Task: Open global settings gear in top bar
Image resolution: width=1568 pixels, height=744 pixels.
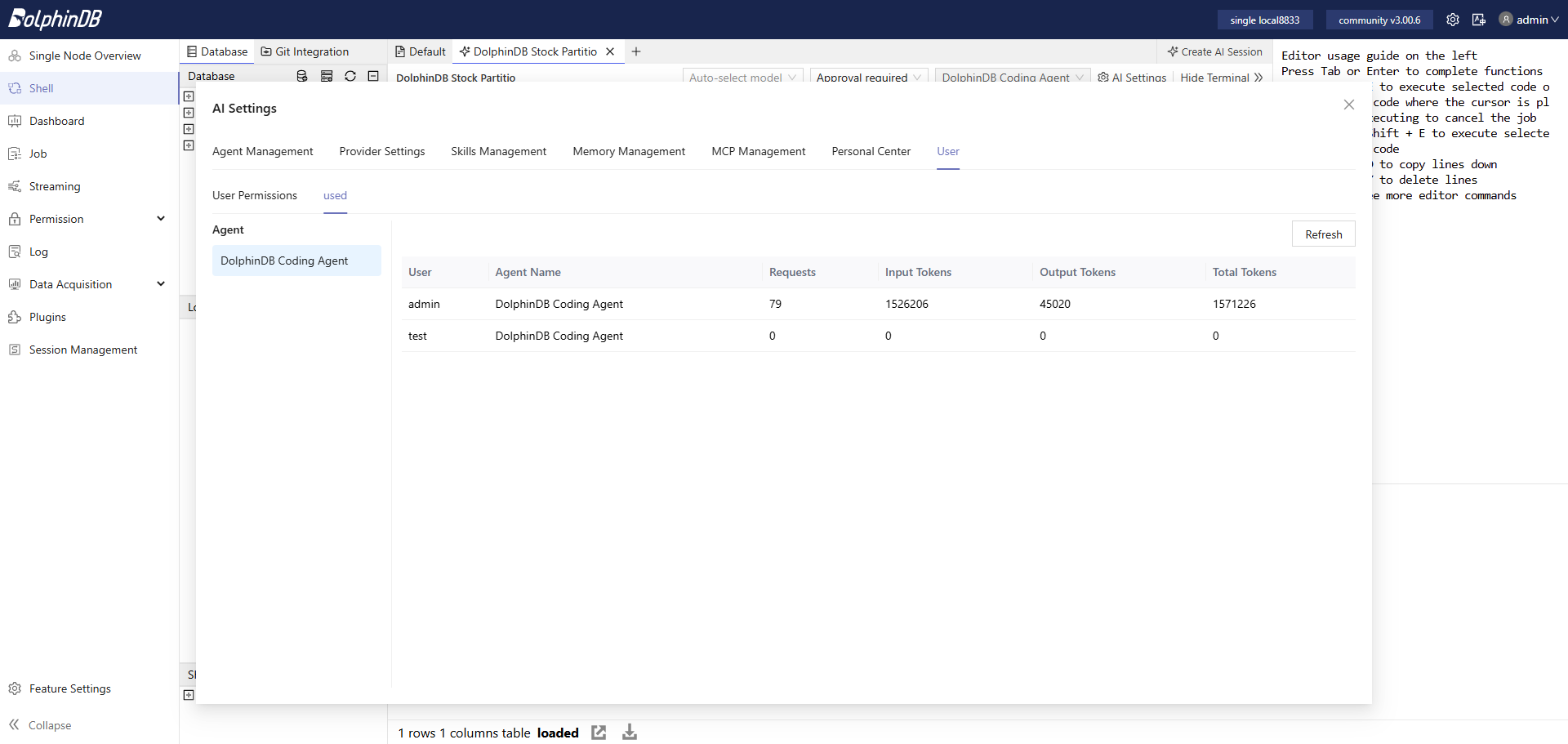Action: 1453,20
